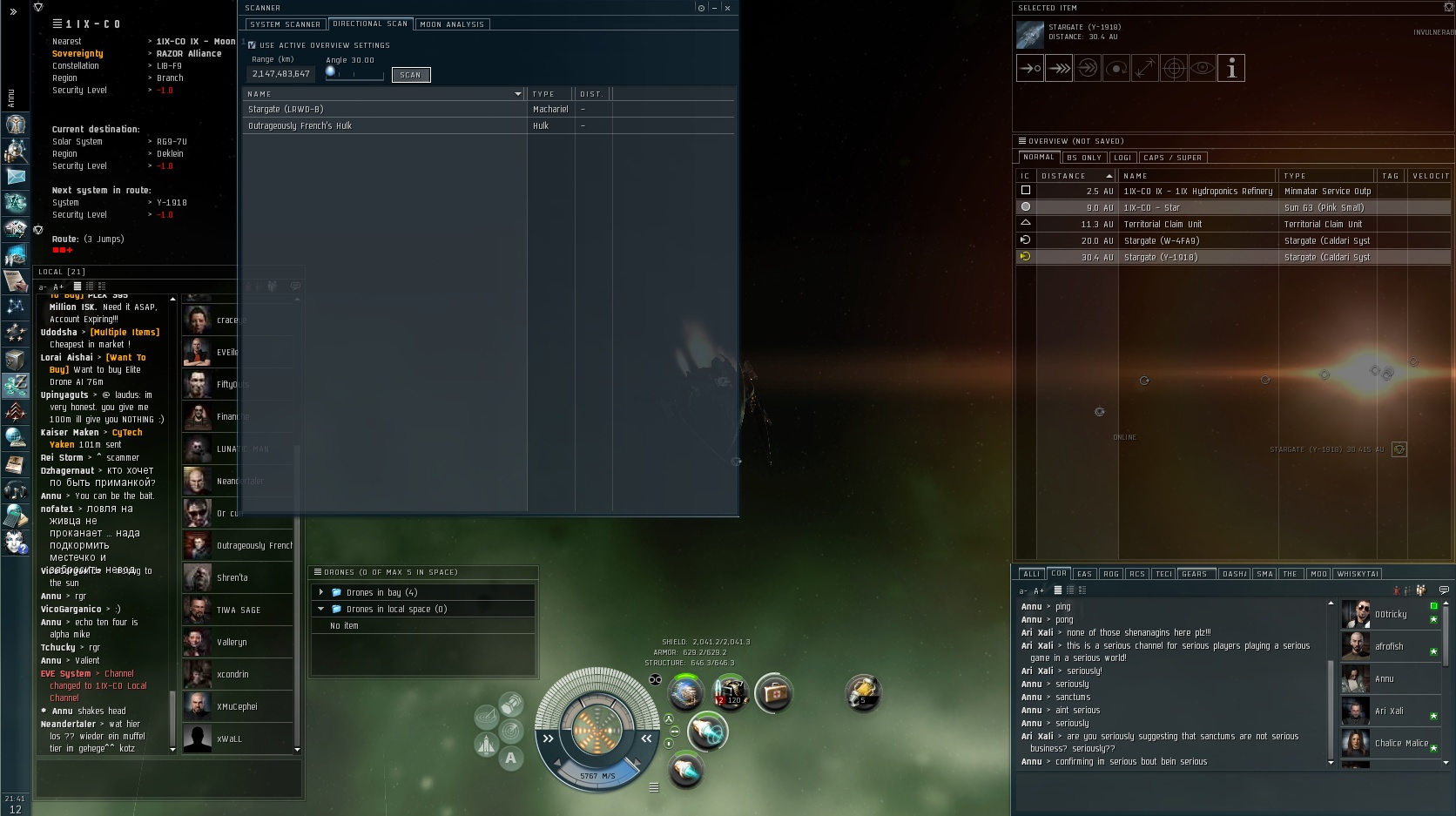Open Contracts icon in the Neocom
This screenshot has width=1456, height=816.
(x=16, y=280)
